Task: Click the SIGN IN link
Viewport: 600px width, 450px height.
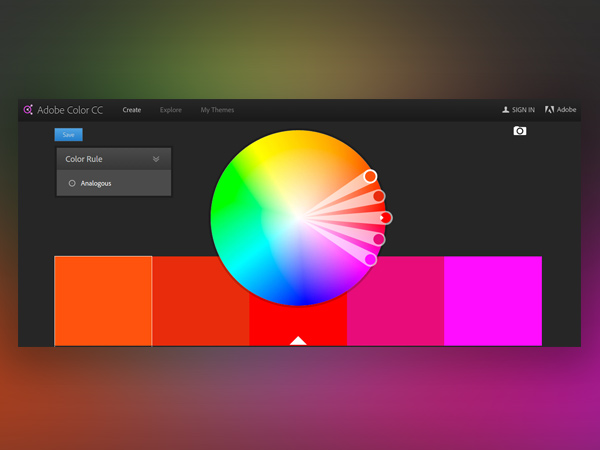Action: point(523,110)
